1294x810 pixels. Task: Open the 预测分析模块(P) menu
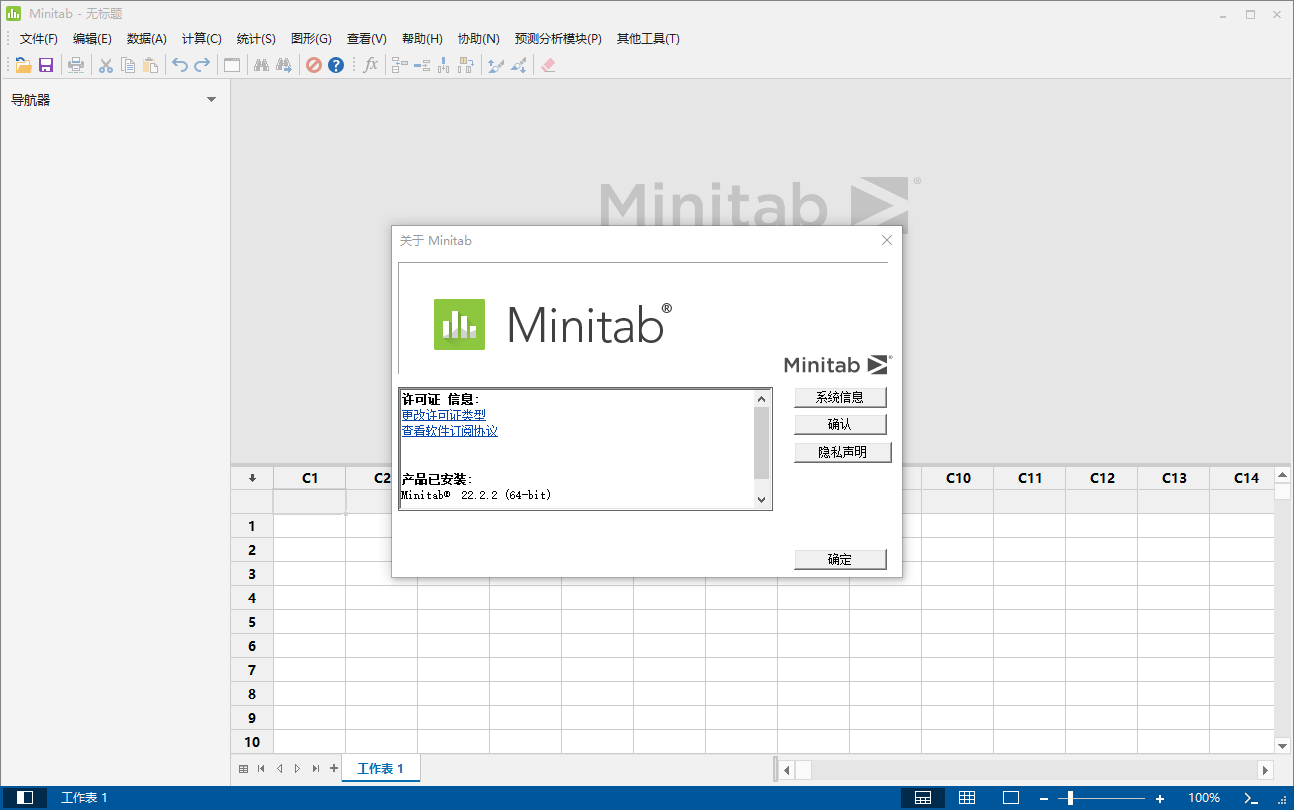click(558, 39)
